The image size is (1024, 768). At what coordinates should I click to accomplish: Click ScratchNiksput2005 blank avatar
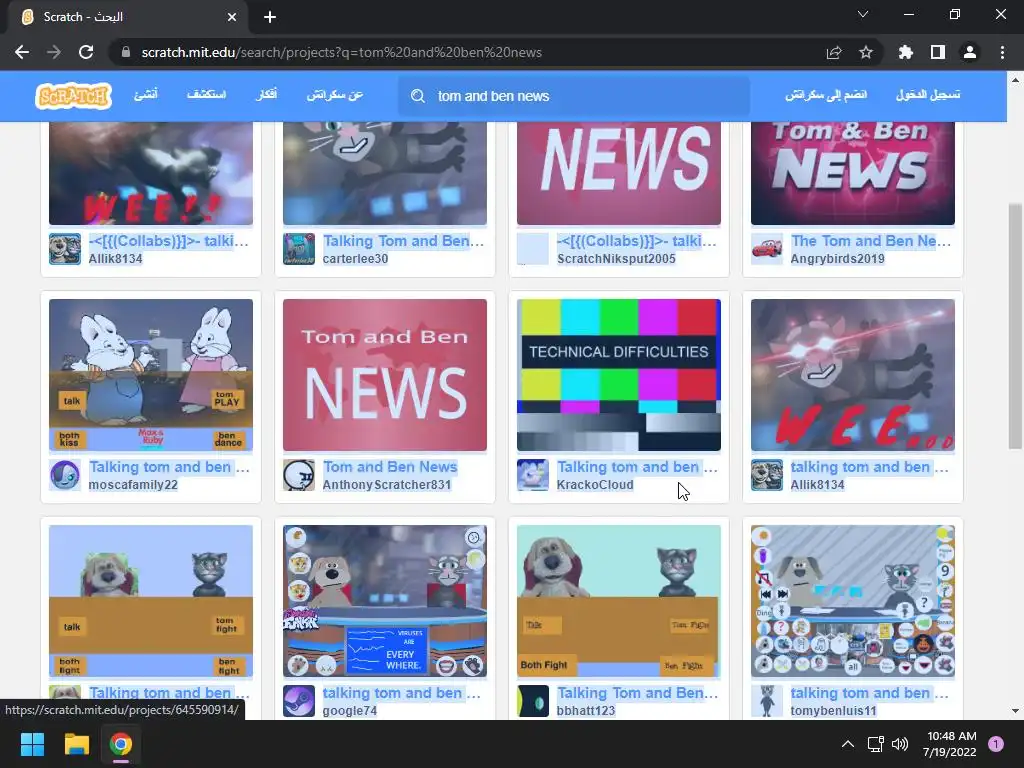click(x=533, y=249)
